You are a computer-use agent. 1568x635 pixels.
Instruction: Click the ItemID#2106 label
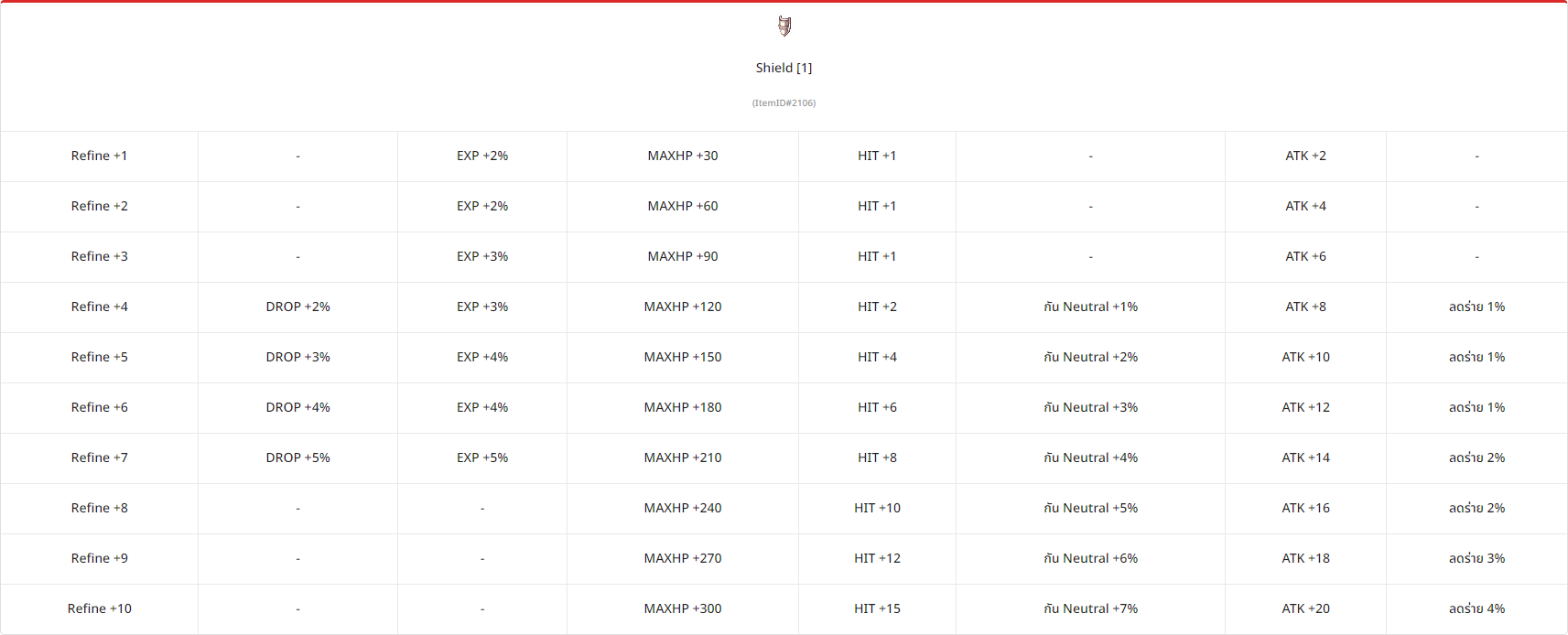784,102
